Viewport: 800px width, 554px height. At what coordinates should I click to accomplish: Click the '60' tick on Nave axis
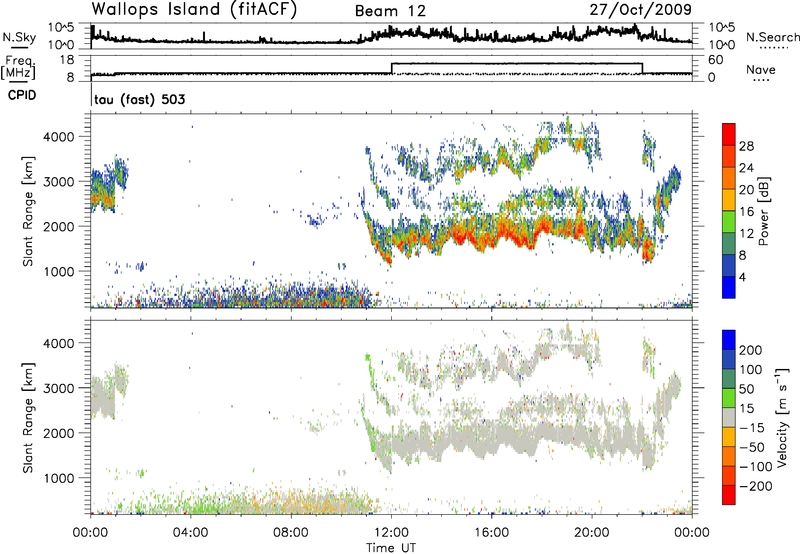(715, 60)
